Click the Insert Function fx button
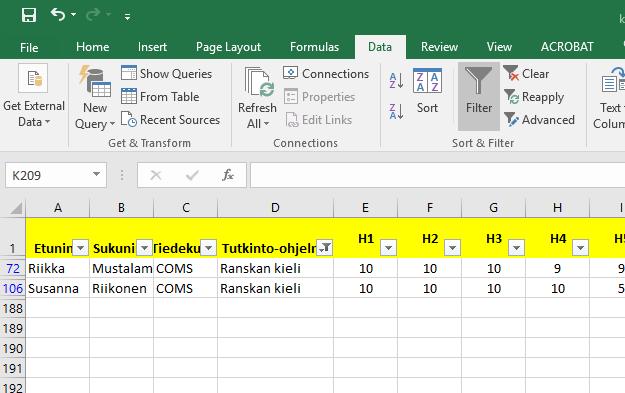Screen dimensions: 625x393 pos(228,175)
